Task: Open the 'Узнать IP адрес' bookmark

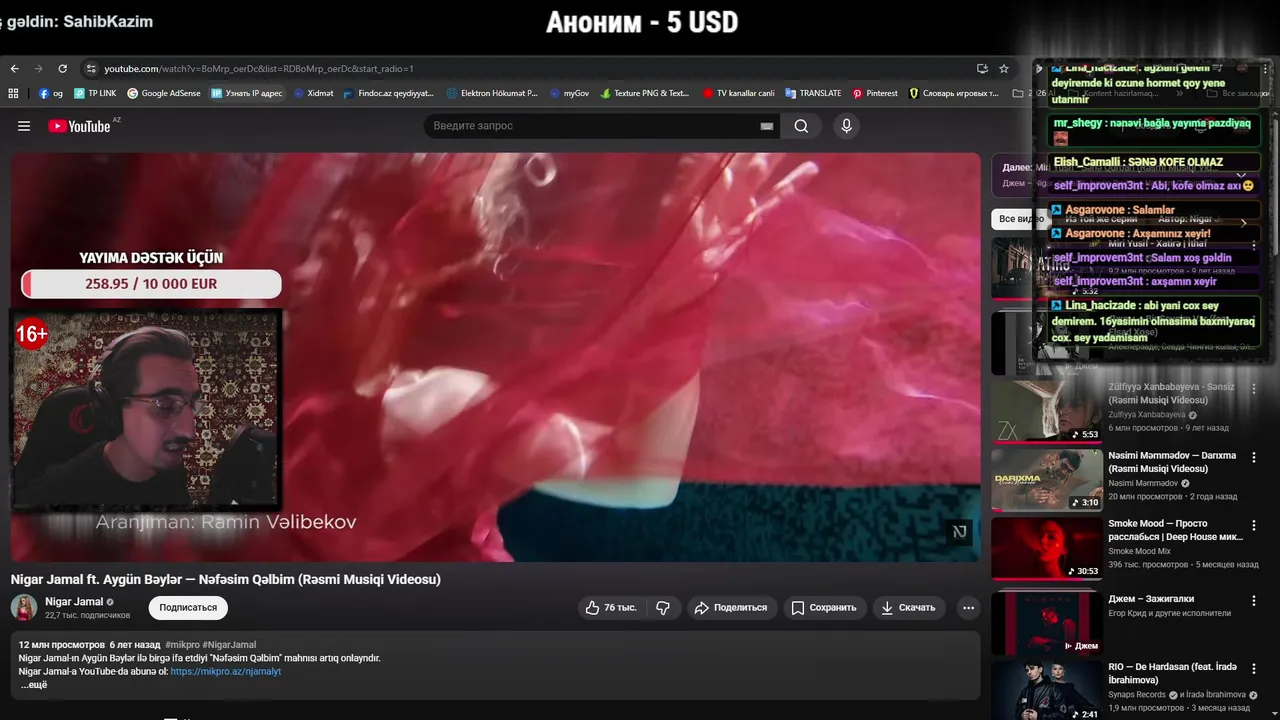Action: point(247,93)
